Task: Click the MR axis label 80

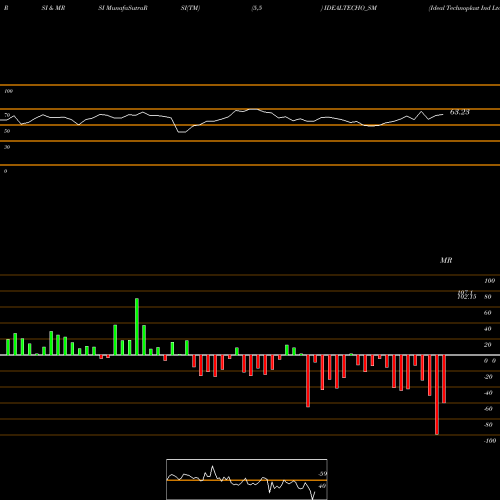Action: 488,297
